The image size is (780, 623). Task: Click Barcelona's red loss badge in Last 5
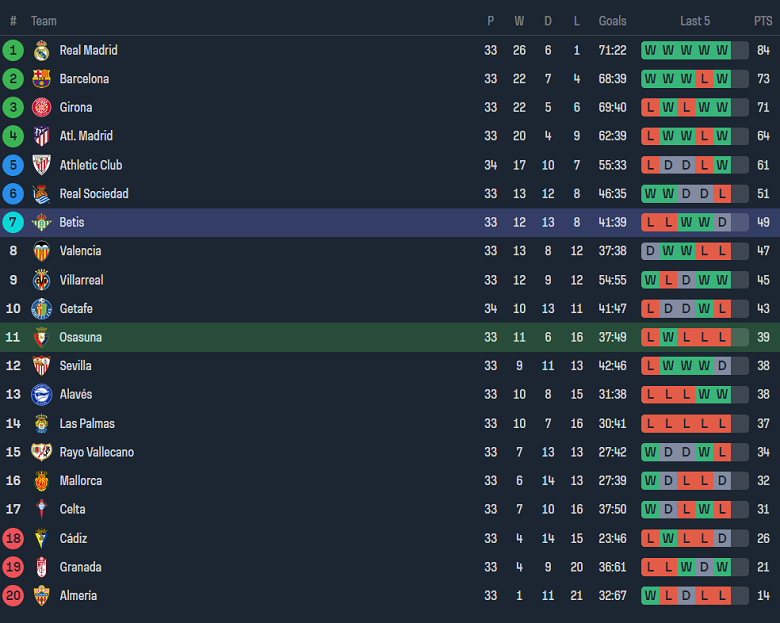tap(704, 79)
